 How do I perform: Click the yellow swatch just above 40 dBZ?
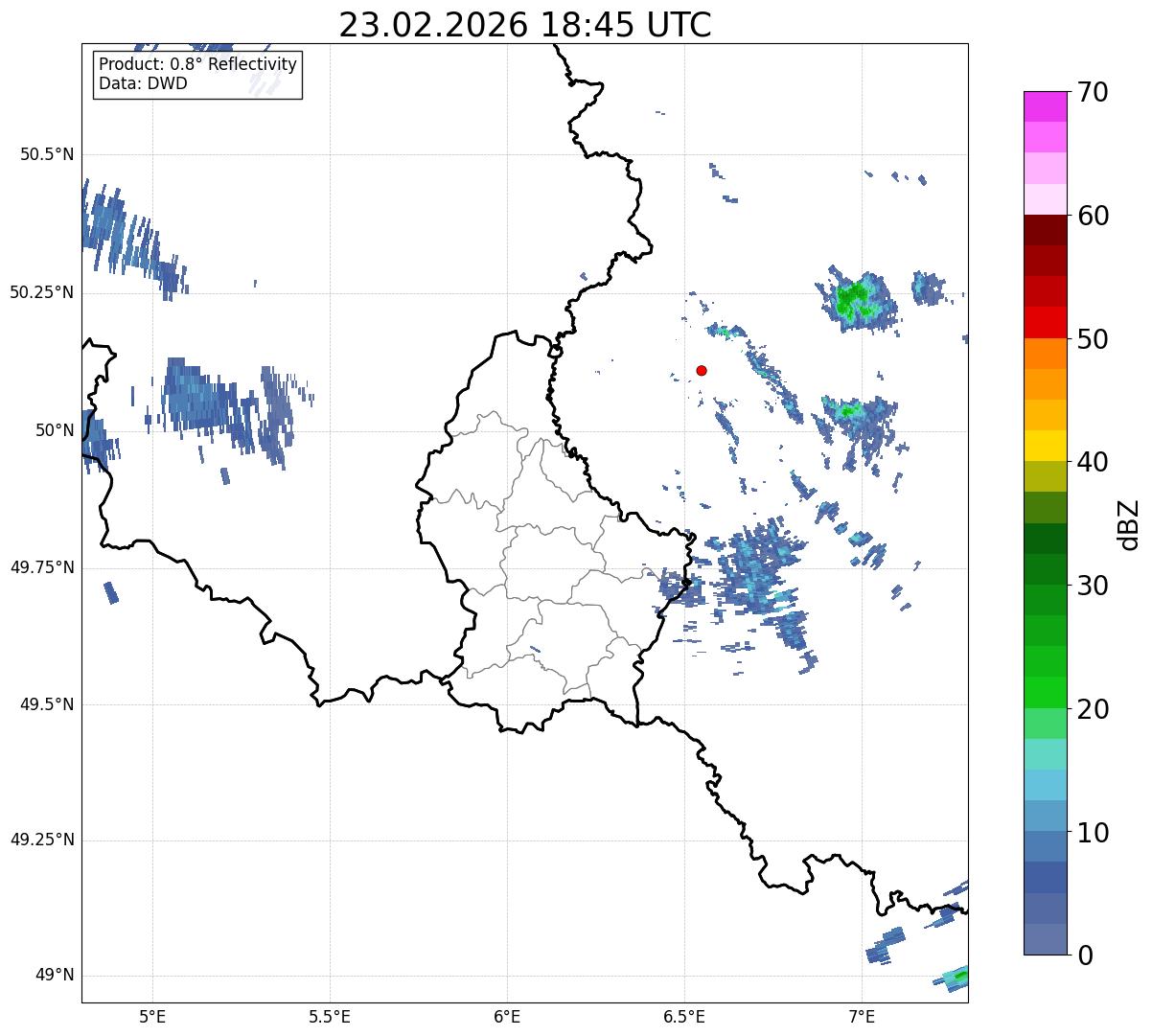tap(1046, 447)
